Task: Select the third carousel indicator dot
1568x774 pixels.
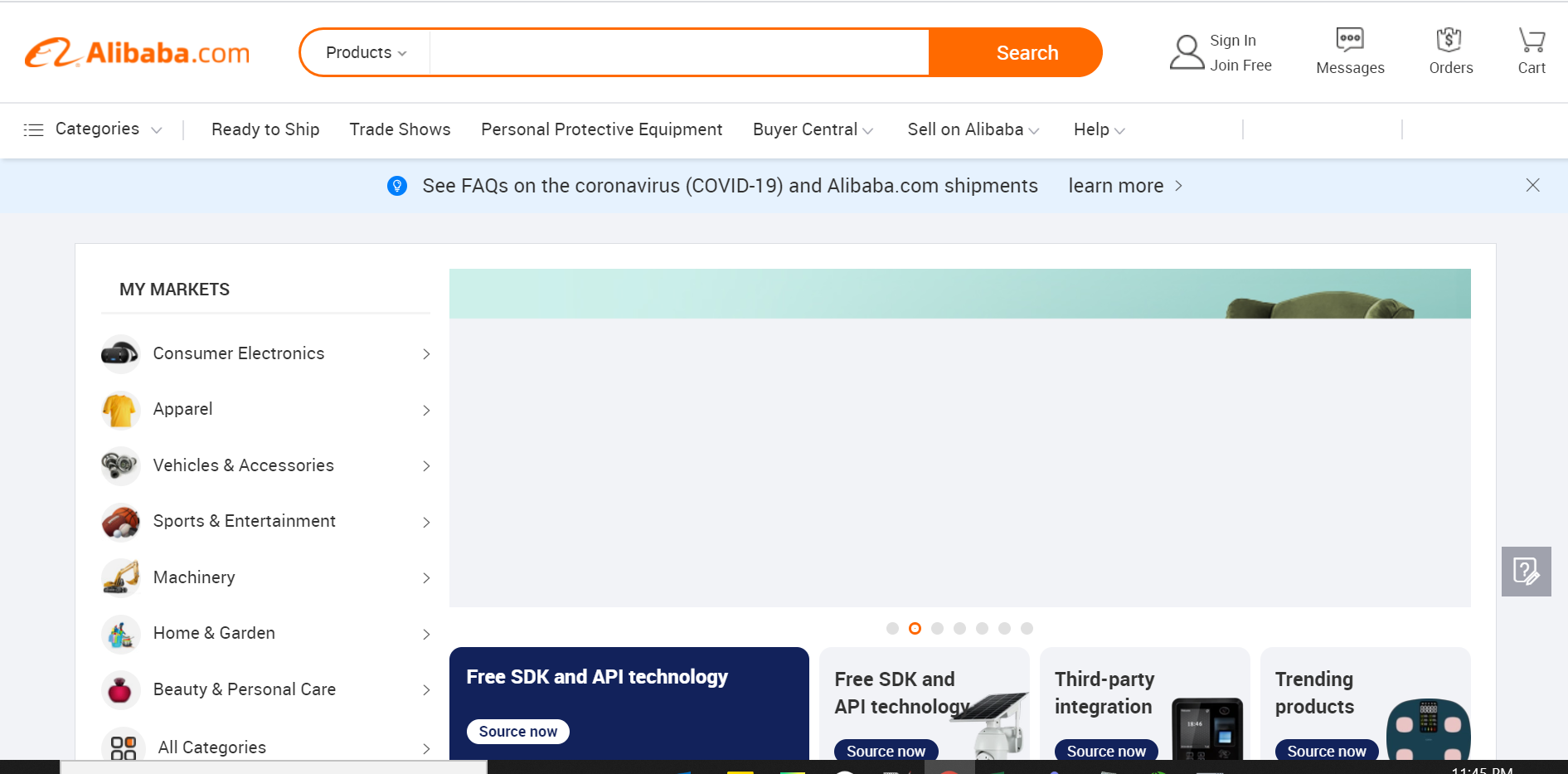Action: [937, 629]
